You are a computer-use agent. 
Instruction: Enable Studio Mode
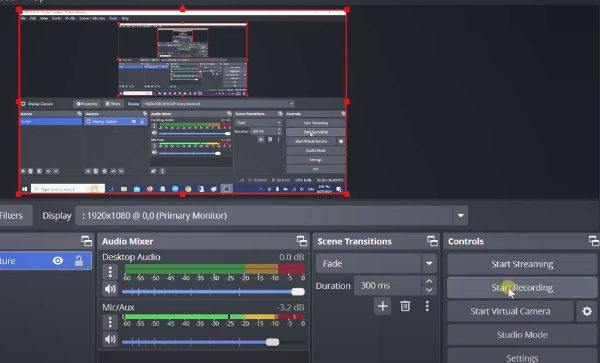pyautogui.click(x=522, y=335)
